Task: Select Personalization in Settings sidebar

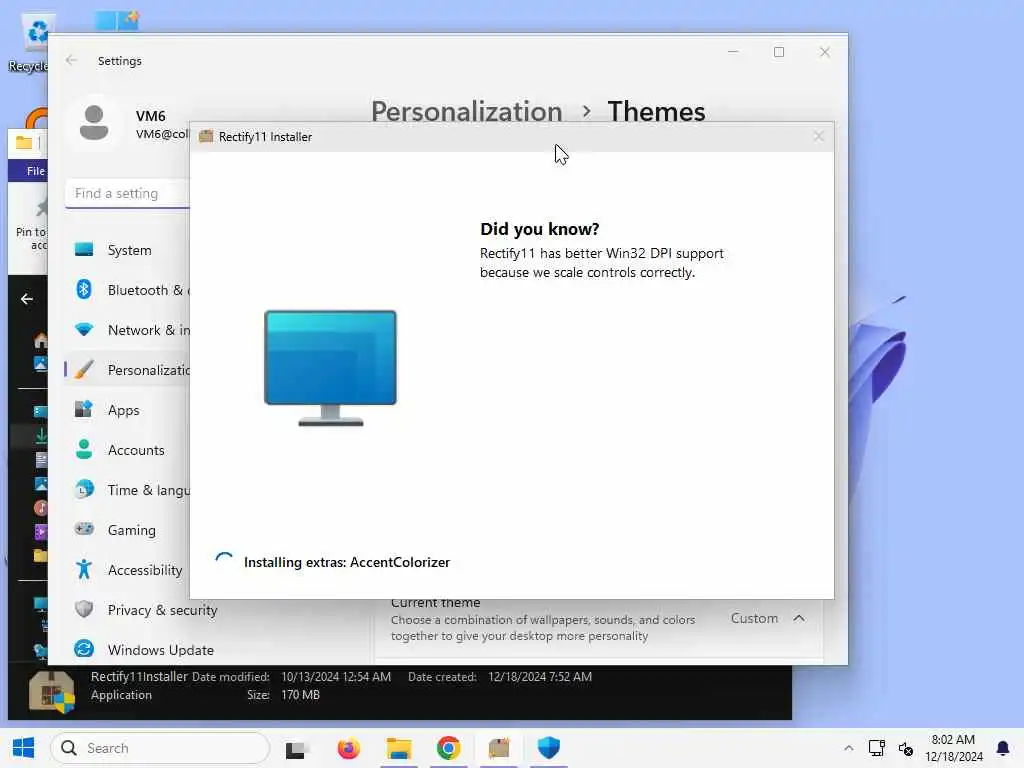Action: tap(127, 370)
